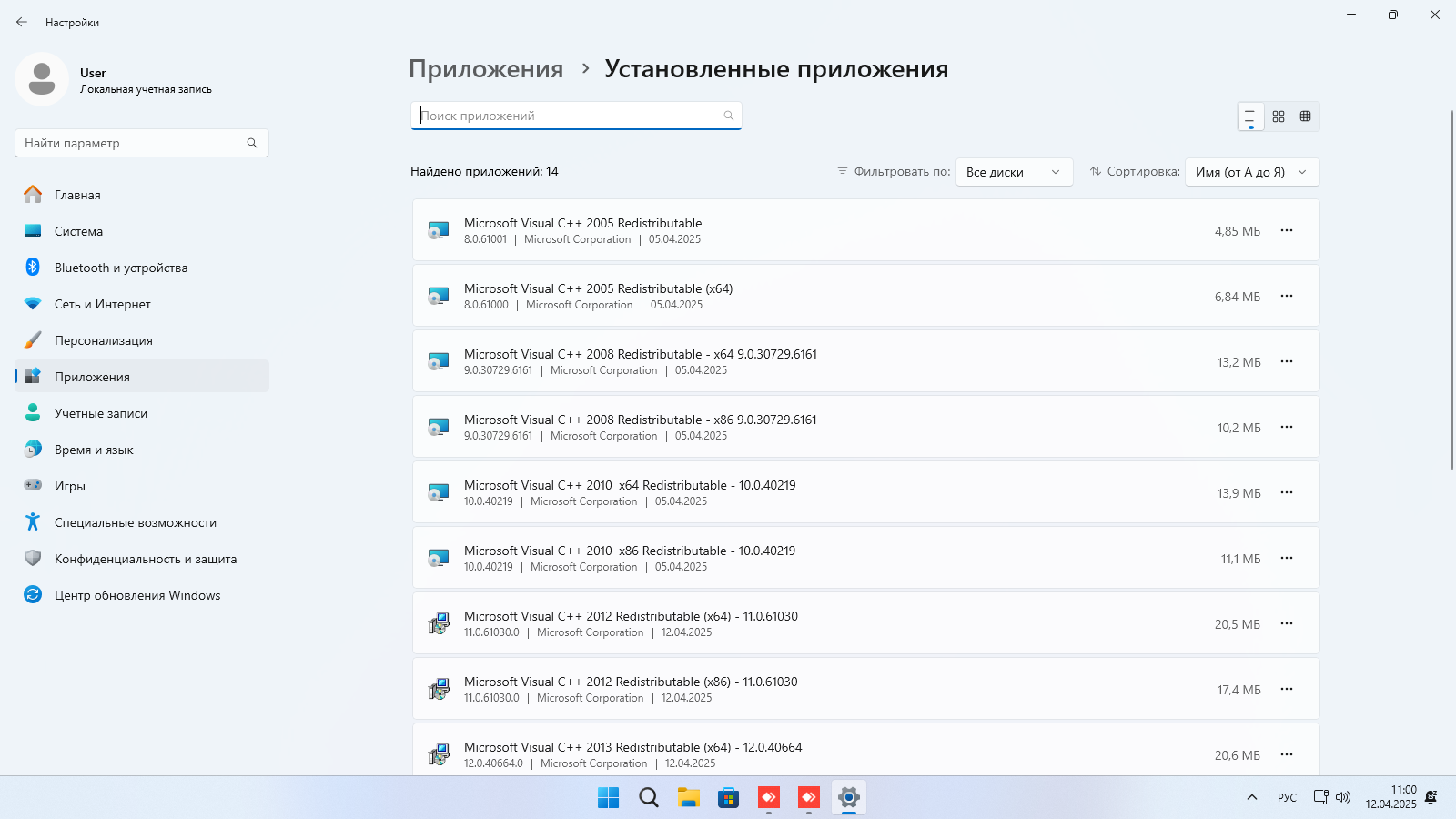Focus the Найти параметр search field

142,143
